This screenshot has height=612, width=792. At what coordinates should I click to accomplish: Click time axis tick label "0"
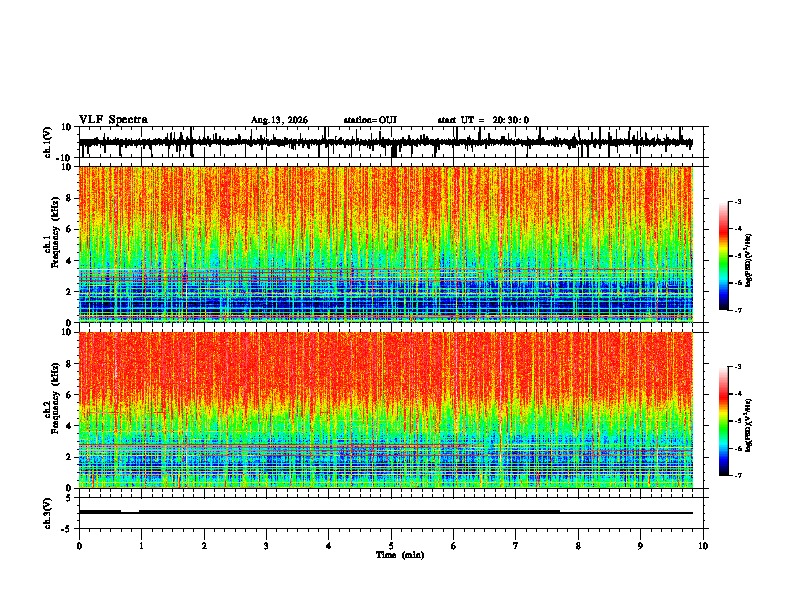tap(79, 546)
